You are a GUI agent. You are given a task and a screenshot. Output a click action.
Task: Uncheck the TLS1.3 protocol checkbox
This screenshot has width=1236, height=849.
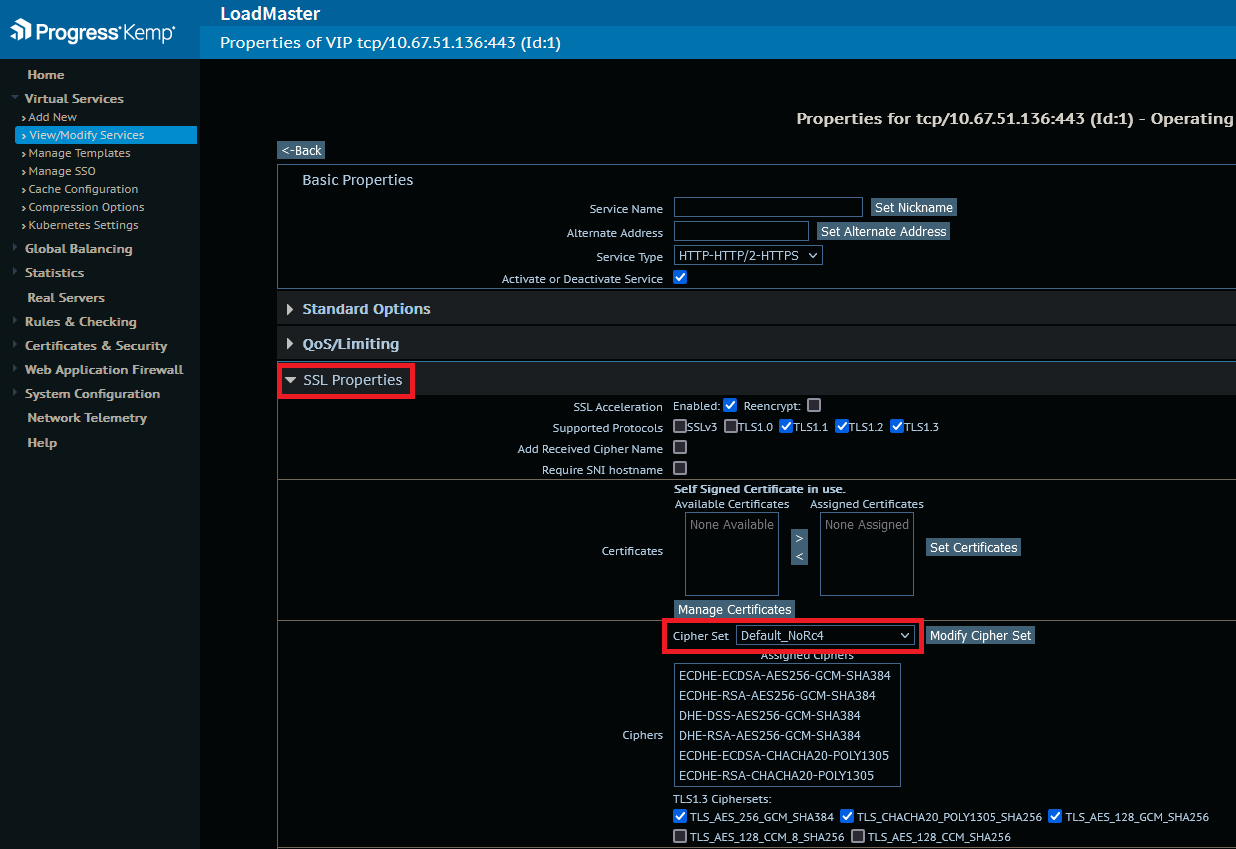point(897,426)
